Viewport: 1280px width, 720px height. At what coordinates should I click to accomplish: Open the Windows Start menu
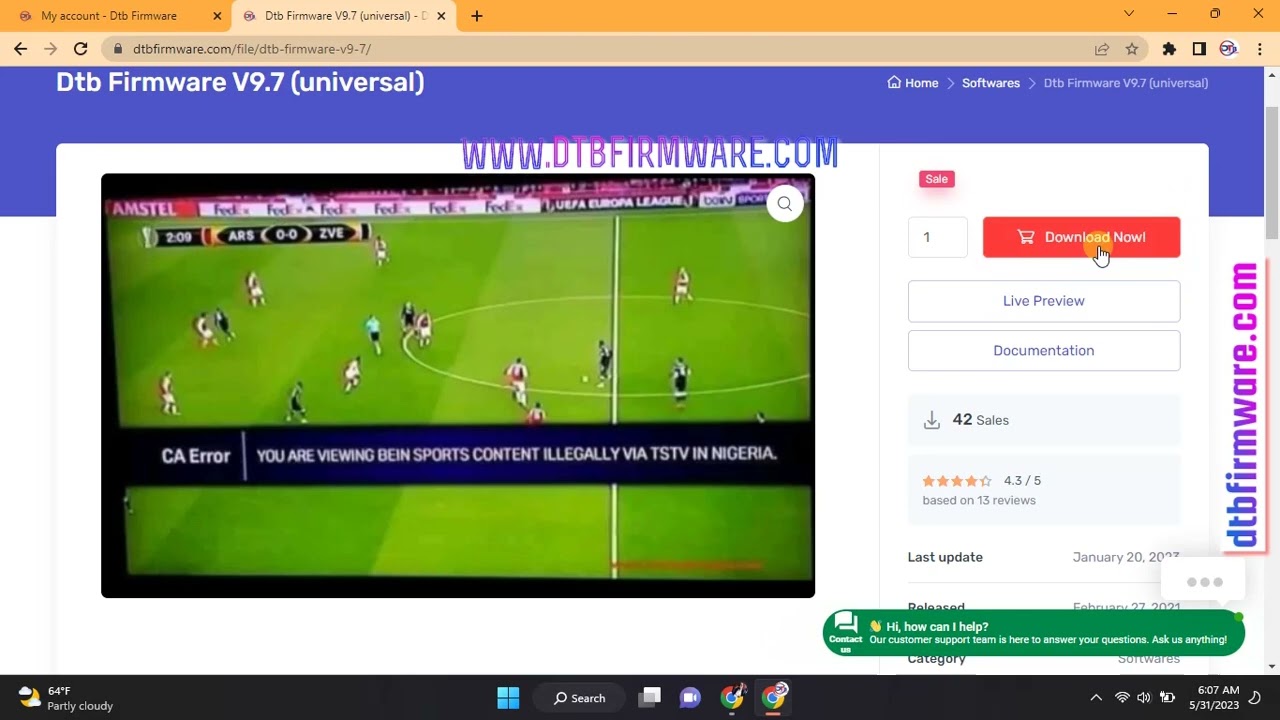point(508,698)
